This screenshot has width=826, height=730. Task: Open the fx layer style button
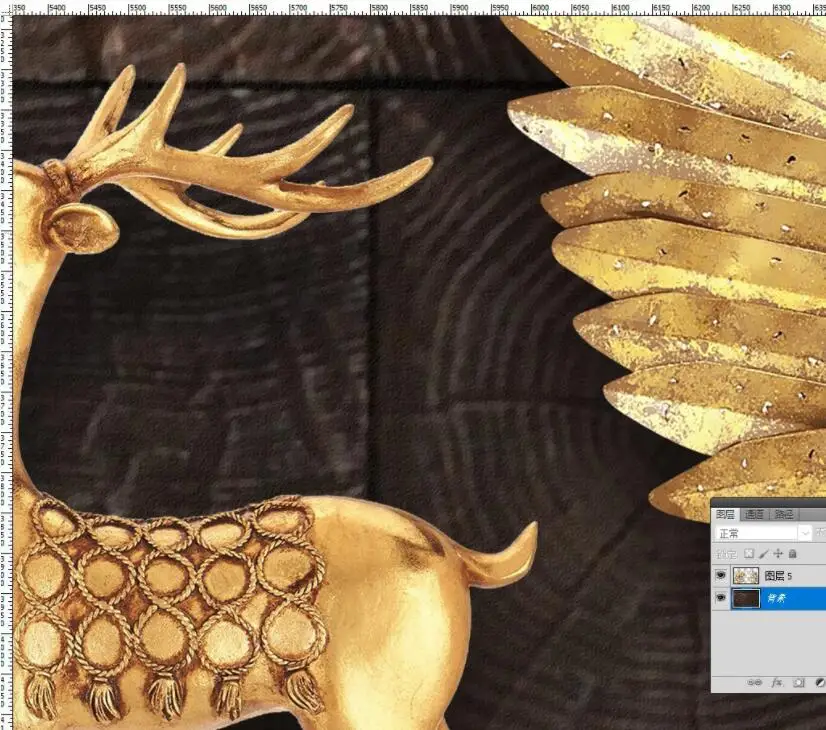(776, 683)
